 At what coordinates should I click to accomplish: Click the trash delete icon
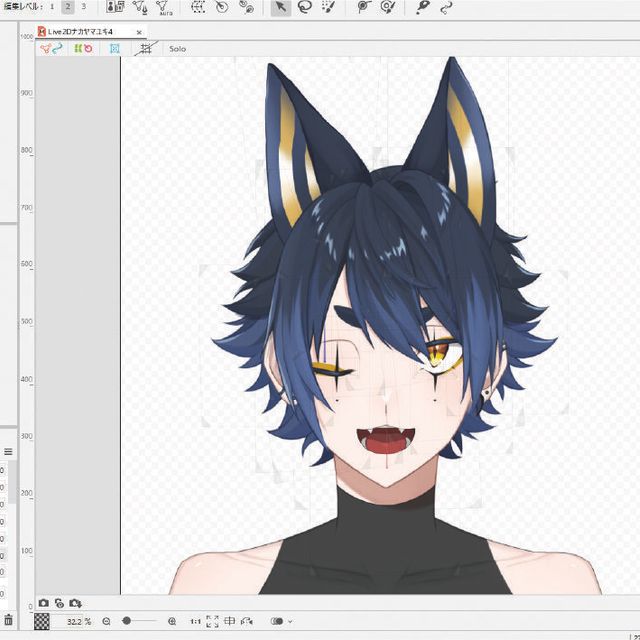click(x=8, y=620)
